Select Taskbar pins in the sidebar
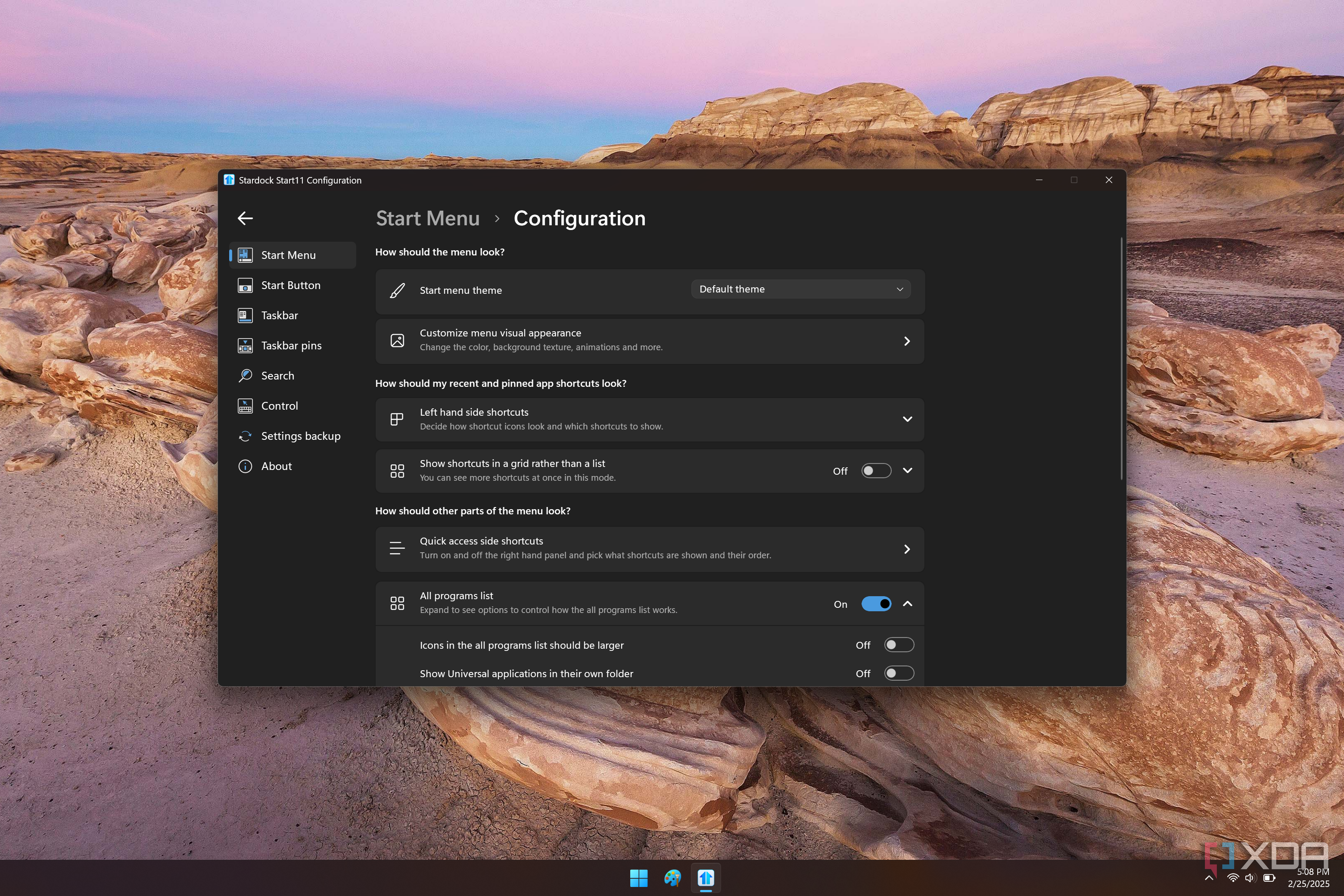Viewport: 1344px width, 896px height. click(292, 346)
